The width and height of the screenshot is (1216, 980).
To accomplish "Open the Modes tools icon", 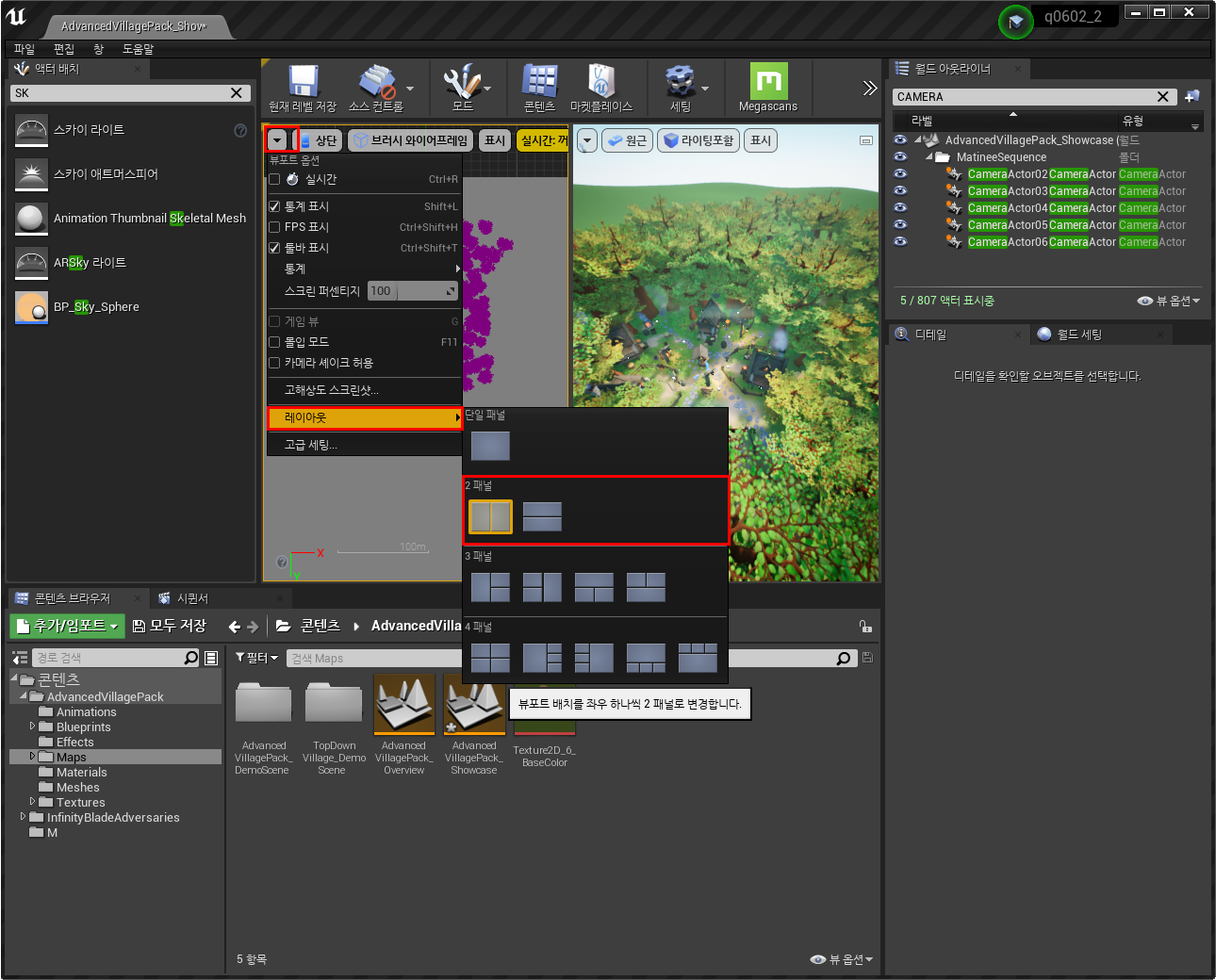I will pos(462,82).
